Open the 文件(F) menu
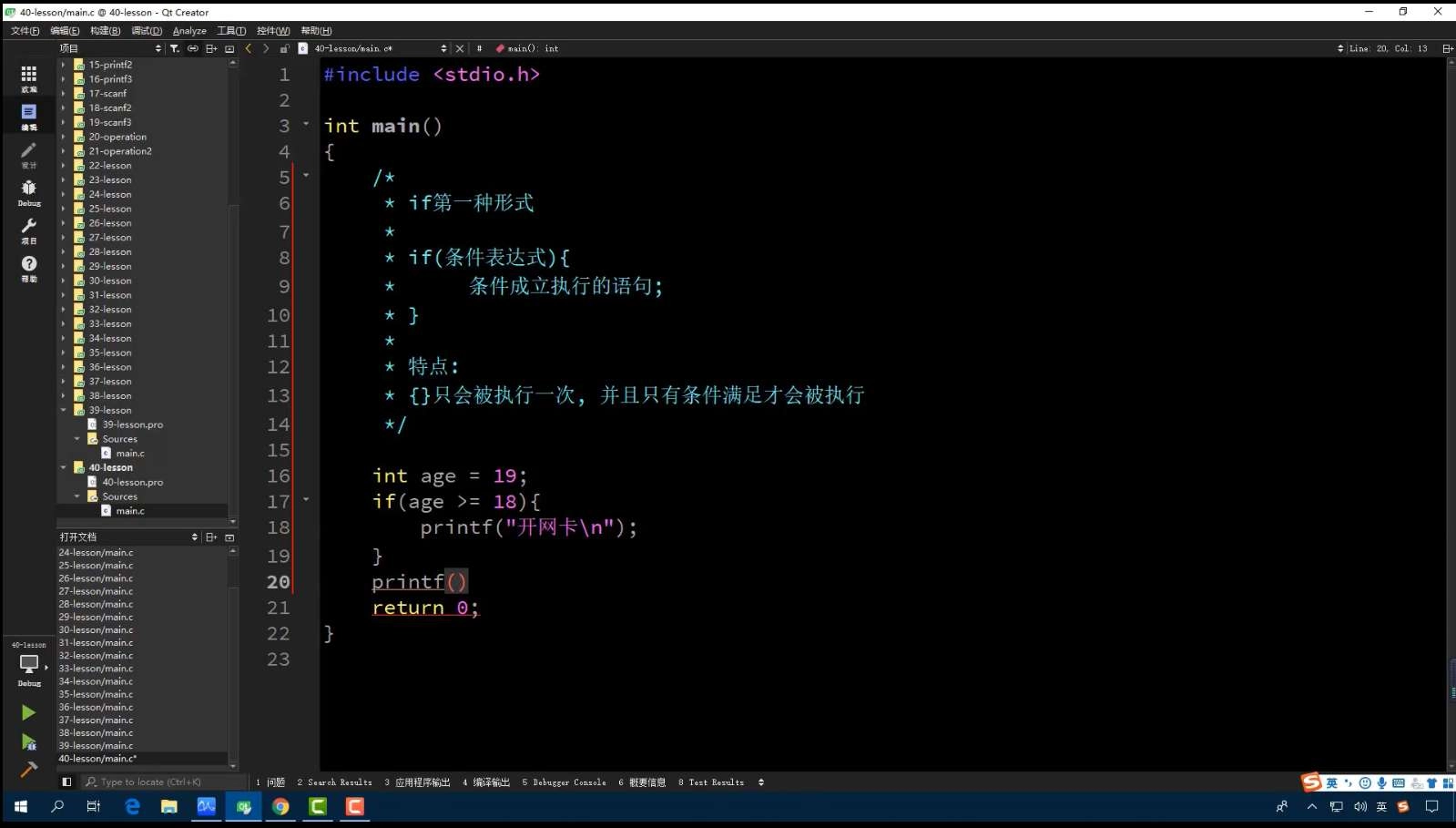 pyautogui.click(x=25, y=31)
